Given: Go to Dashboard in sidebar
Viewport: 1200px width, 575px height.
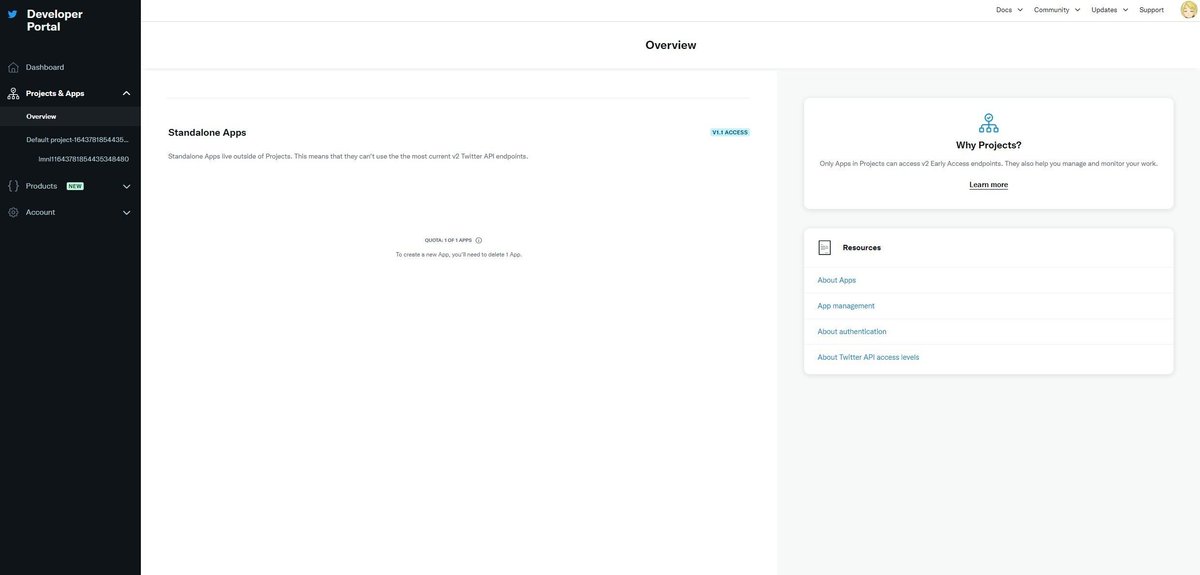Looking at the screenshot, I should pos(45,67).
